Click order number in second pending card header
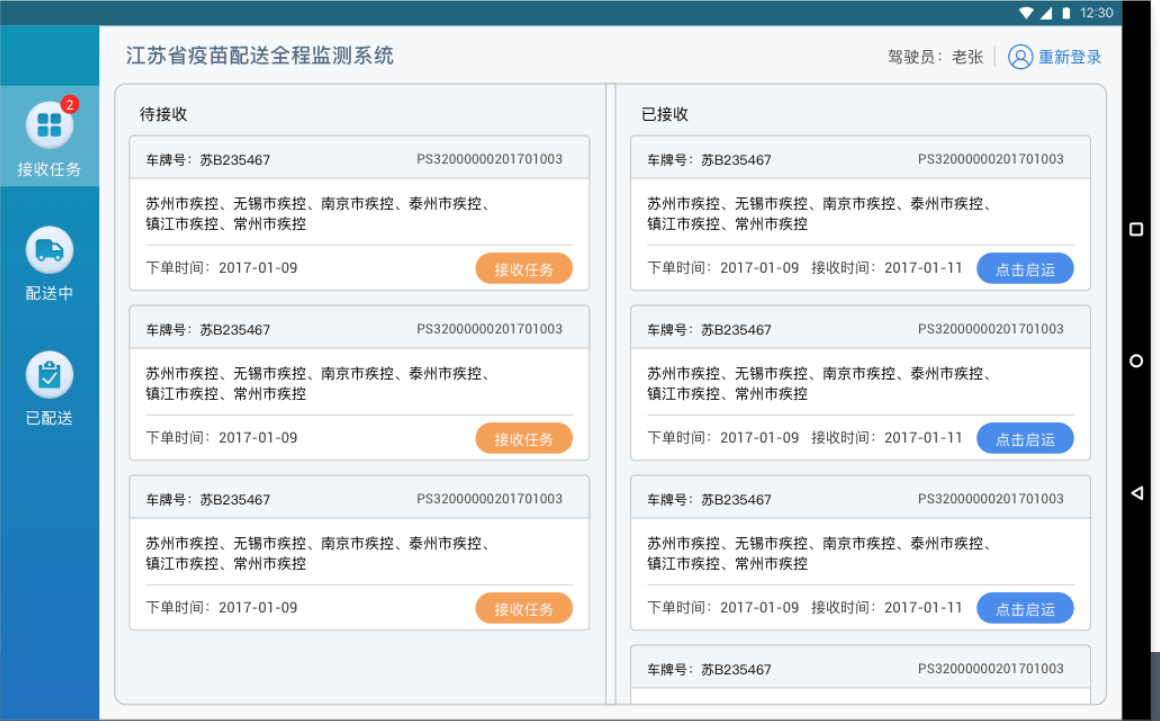Viewport: 1160px width, 721px height. 490,329
